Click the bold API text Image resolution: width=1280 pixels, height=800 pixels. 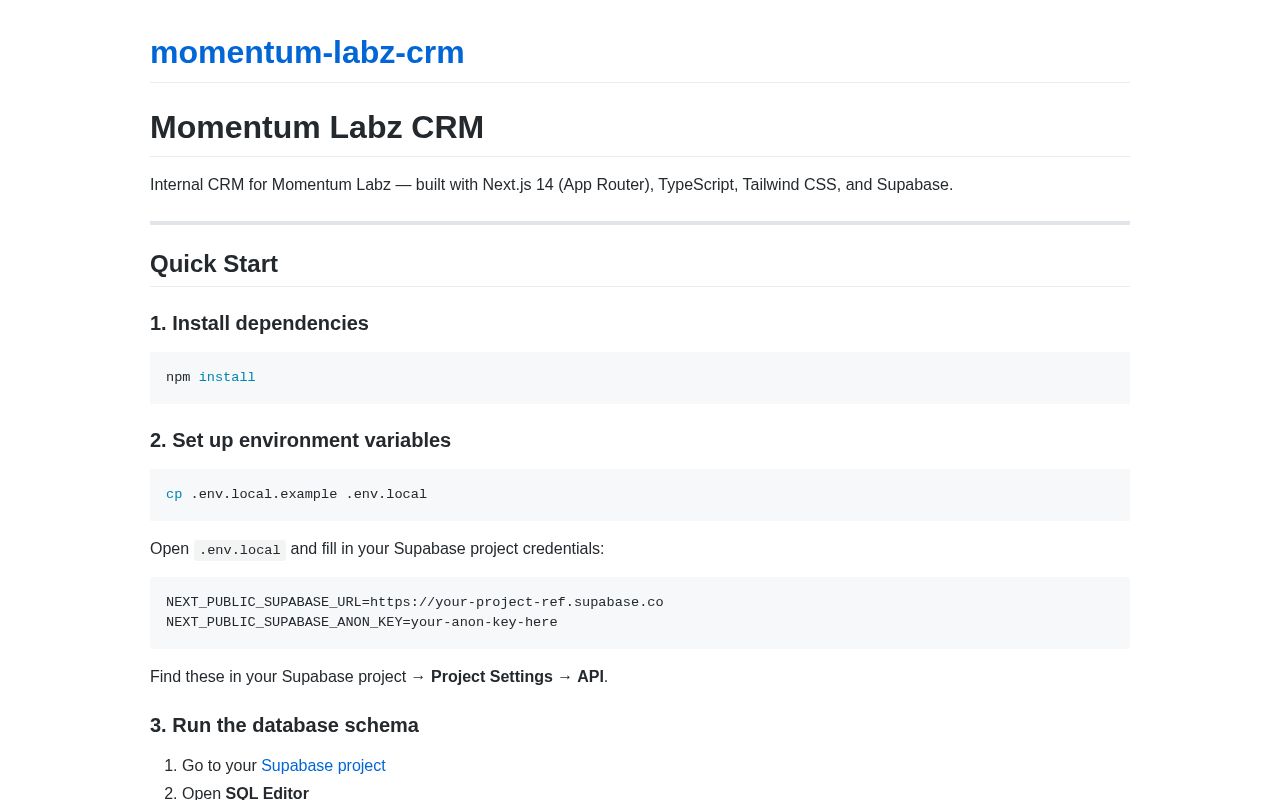[x=590, y=677]
